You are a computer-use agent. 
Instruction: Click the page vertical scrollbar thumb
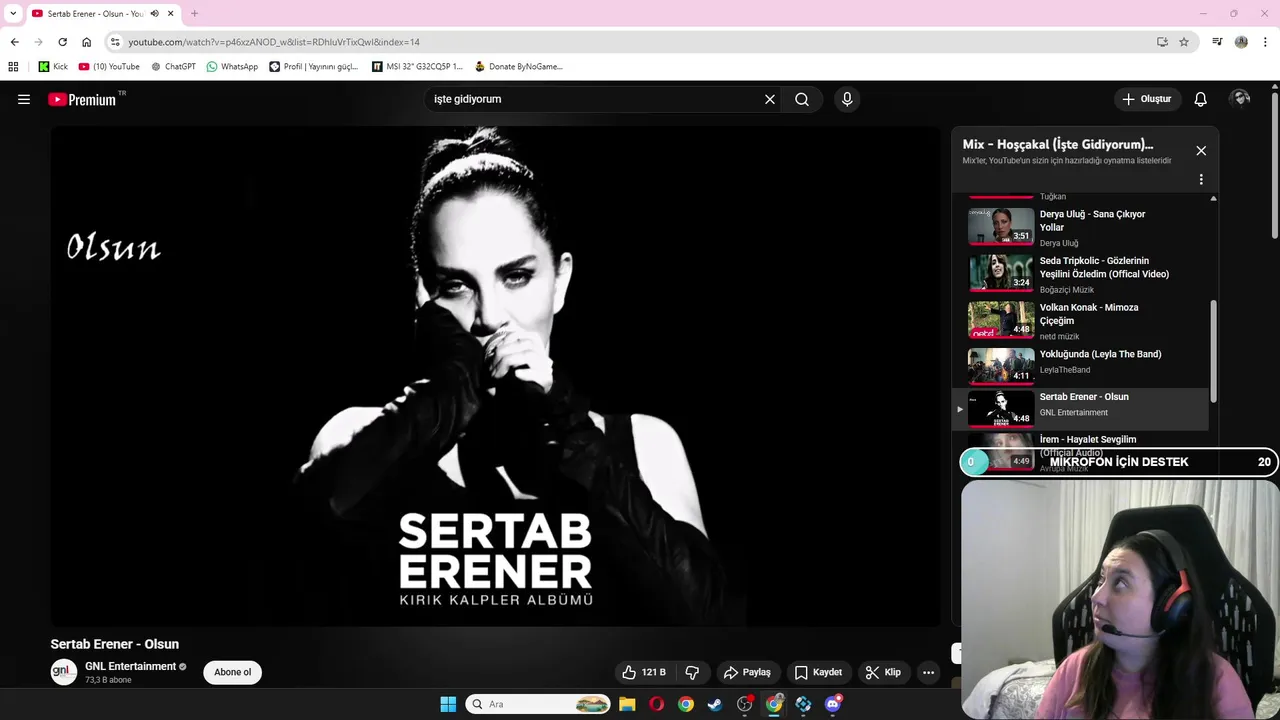coord(1275,165)
